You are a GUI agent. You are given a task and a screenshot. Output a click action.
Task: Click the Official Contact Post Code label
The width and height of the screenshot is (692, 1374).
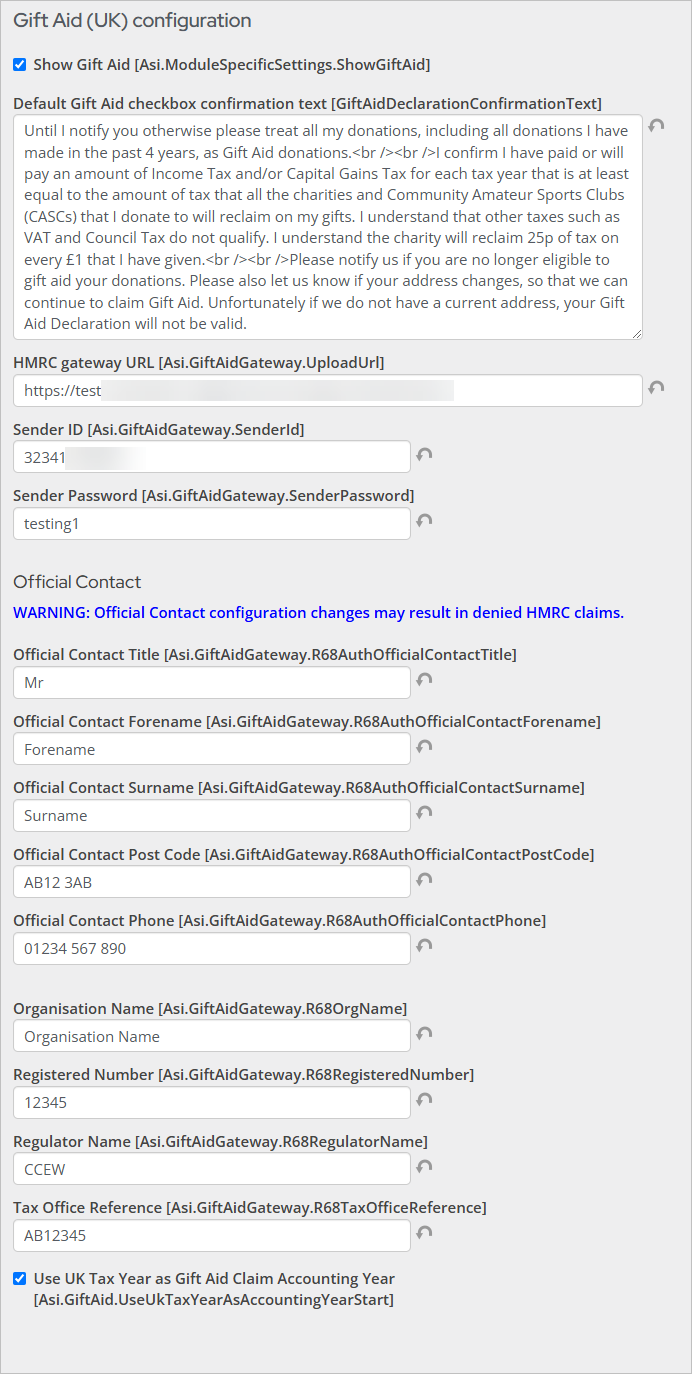click(x=304, y=855)
